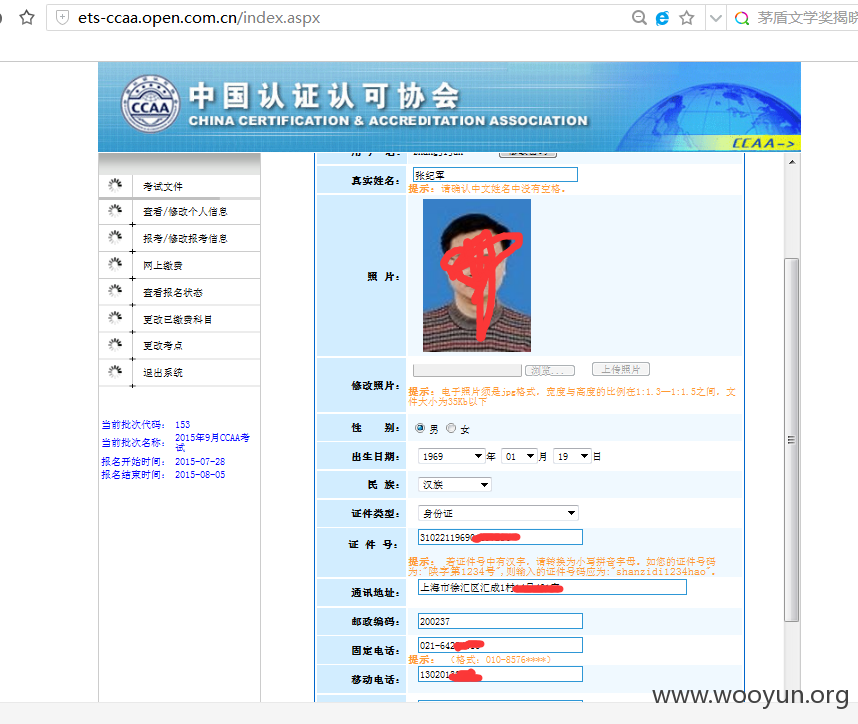Open 查看/修改个人信息 in the sidebar

pyautogui.click(x=185, y=212)
